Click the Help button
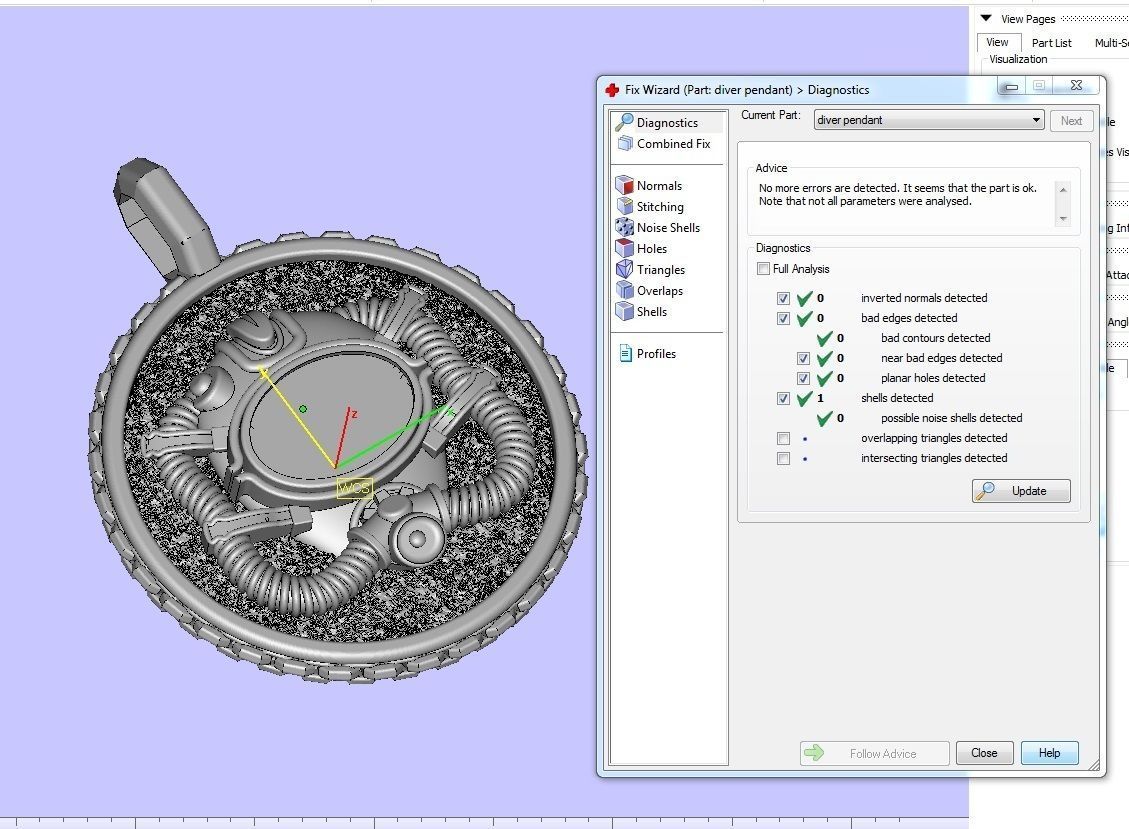This screenshot has height=829, width=1129. pyautogui.click(x=1049, y=753)
